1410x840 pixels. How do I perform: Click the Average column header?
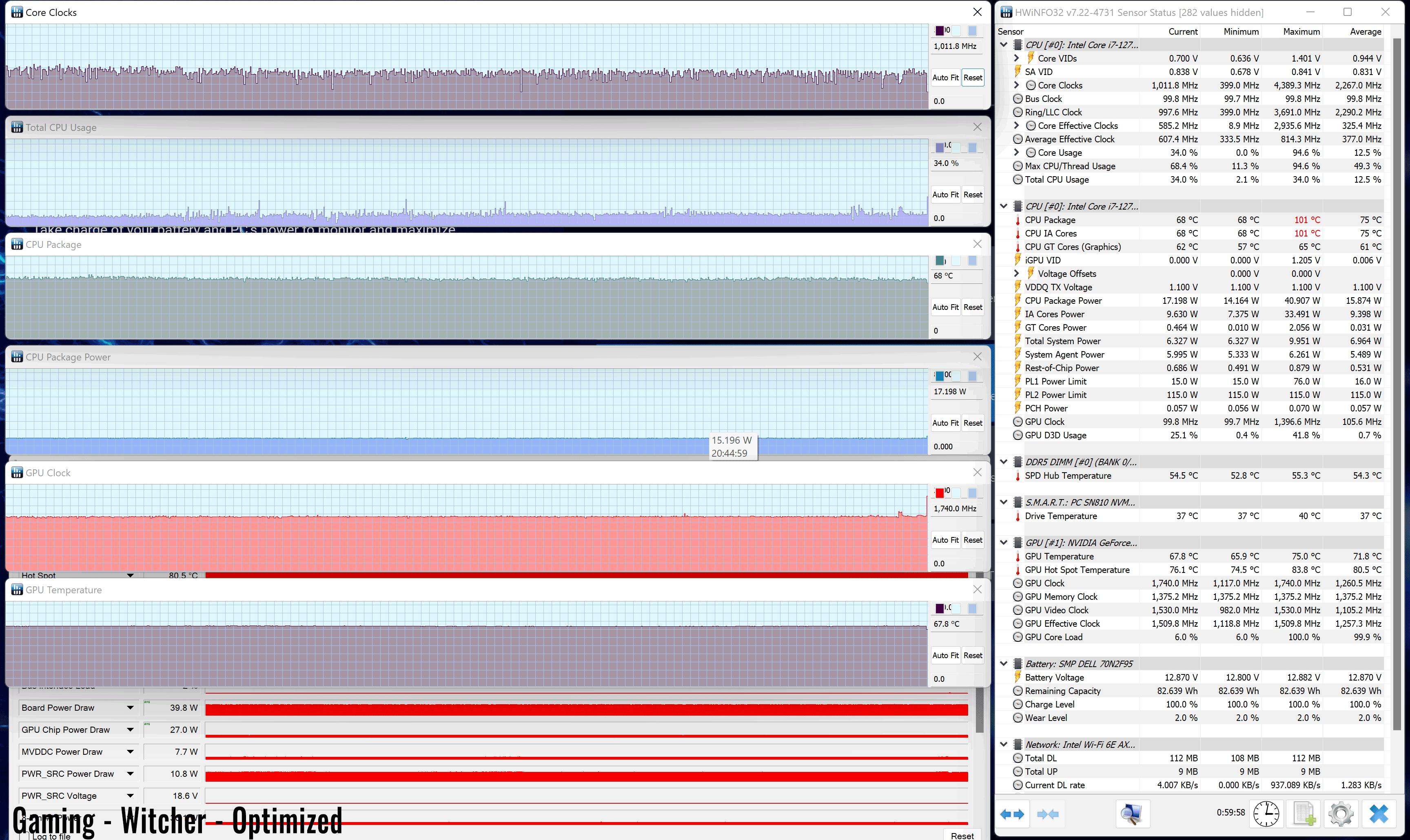pyautogui.click(x=1365, y=31)
